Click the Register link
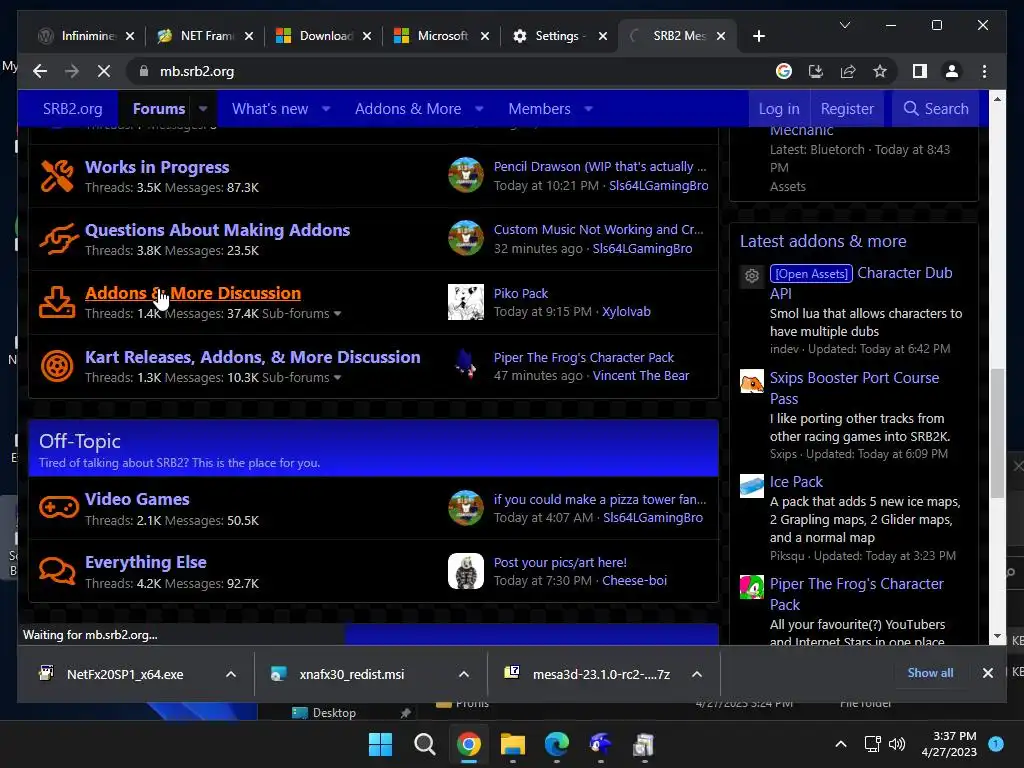 coord(847,108)
